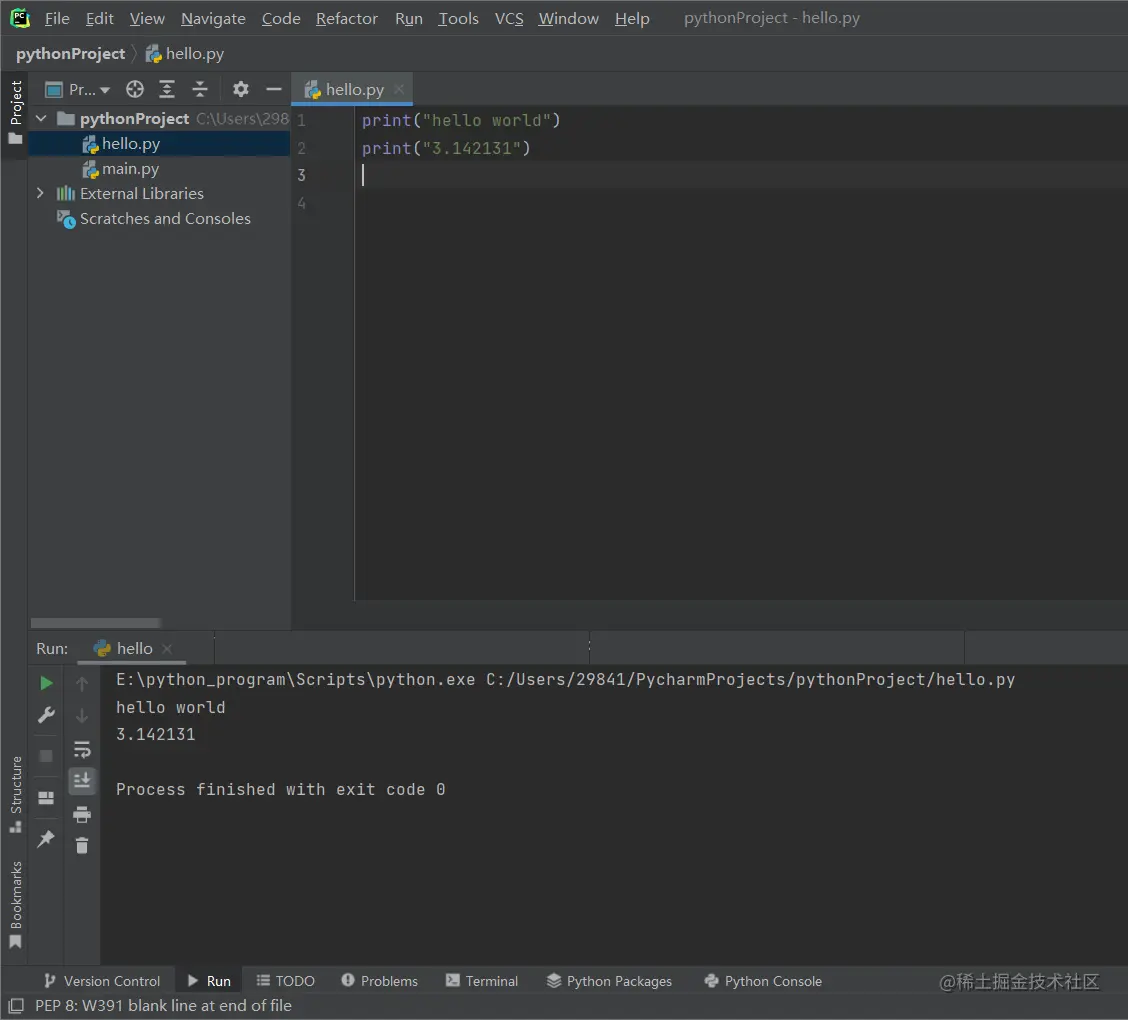Clear run output using trash icon
The height and width of the screenshot is (1020, 1128).
pyautogui.click(x=82, y=845)
